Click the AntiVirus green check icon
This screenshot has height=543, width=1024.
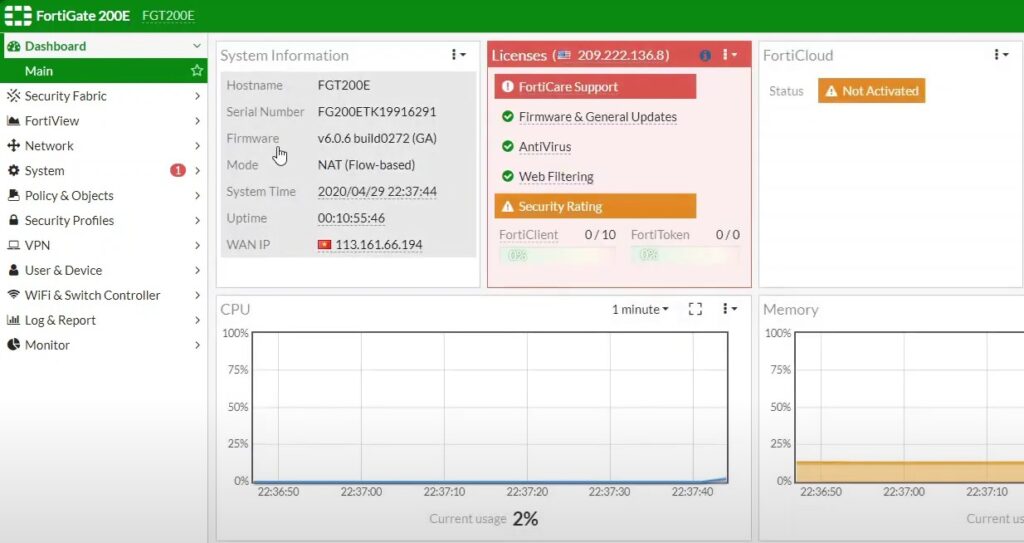click(x=507, y=146)
